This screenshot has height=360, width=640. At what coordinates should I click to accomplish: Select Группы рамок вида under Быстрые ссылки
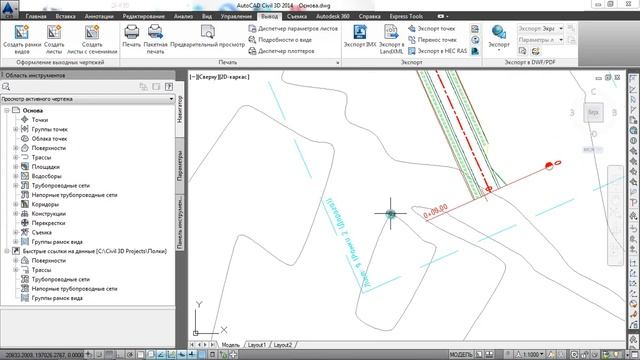click(x=57, y=298)
